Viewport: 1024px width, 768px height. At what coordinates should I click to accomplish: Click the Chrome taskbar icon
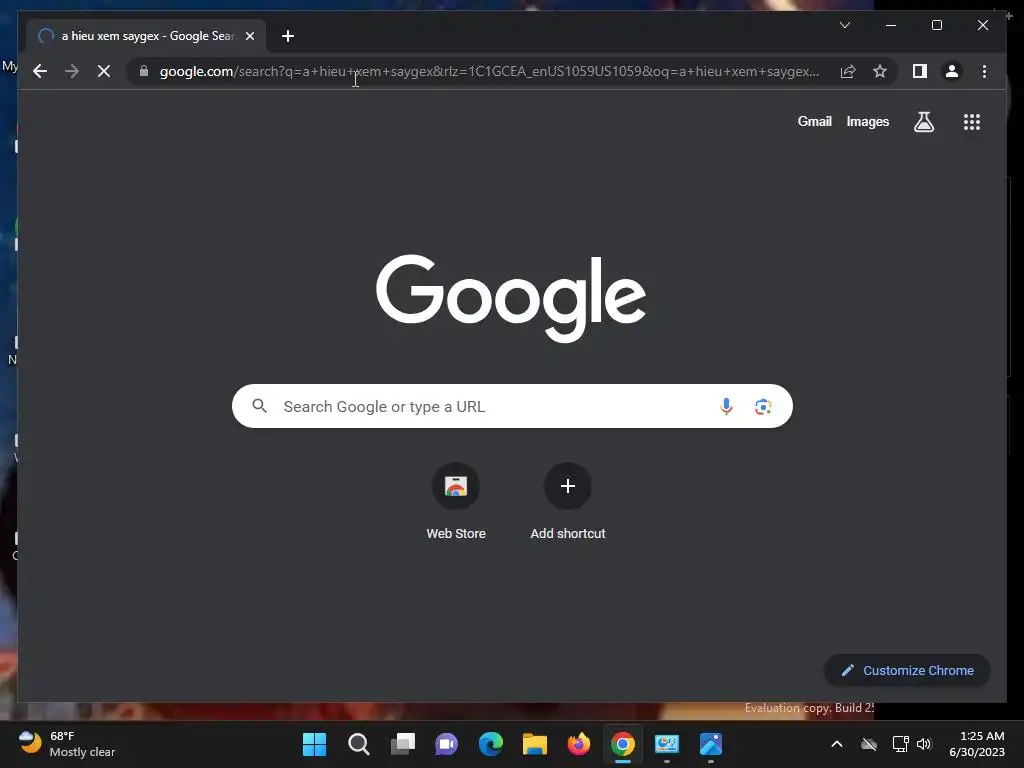(x=623, y=744)
